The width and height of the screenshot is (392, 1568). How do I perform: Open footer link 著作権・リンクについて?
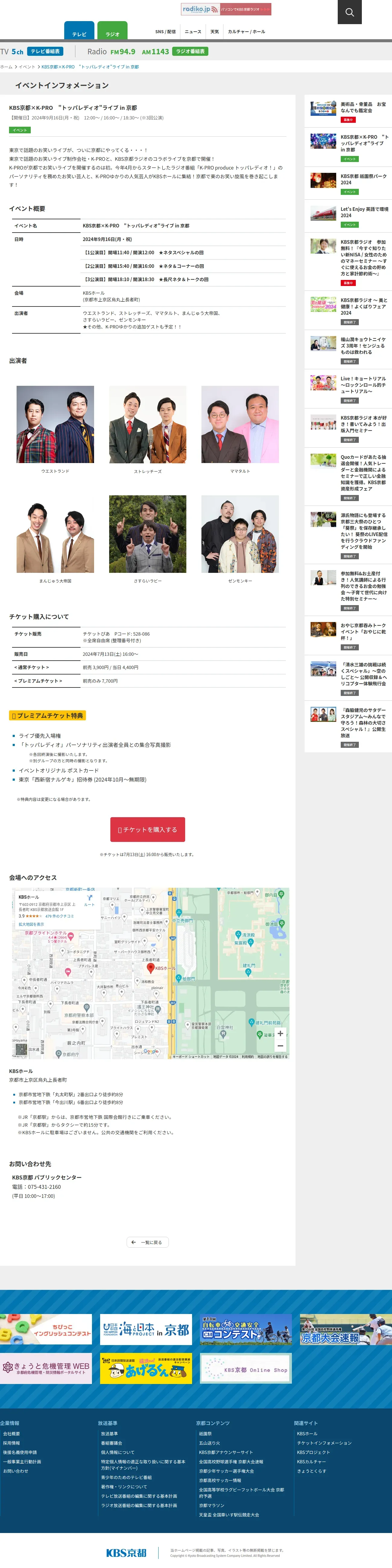click(x=124, y=1487)
